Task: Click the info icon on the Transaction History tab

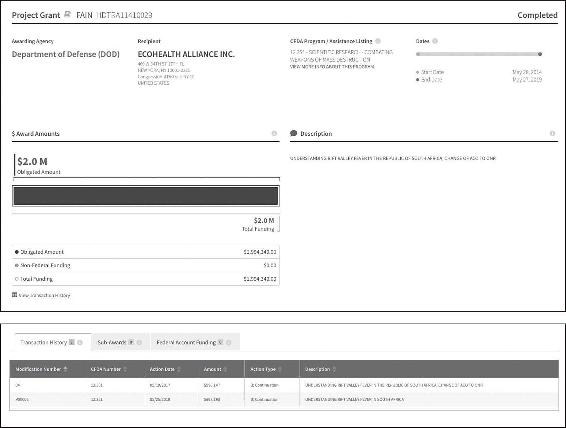Action: [x=80, y=342]
